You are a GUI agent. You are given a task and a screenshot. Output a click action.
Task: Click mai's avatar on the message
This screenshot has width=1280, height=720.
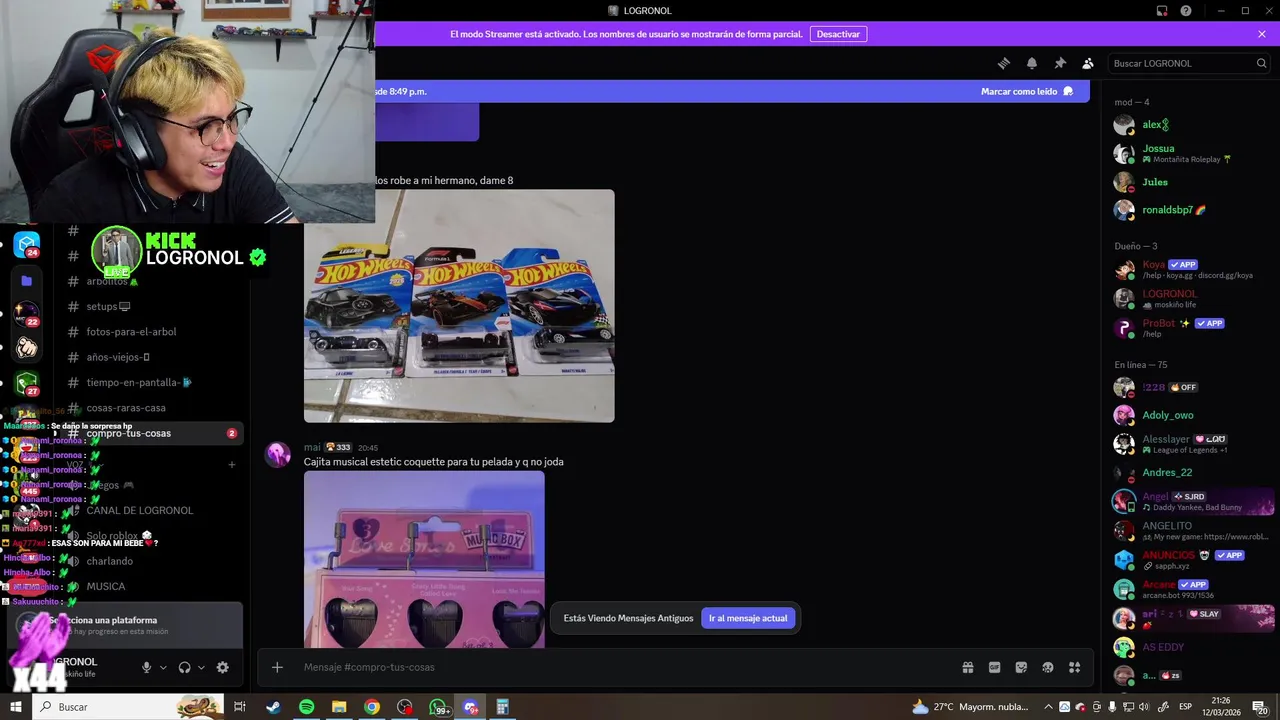point(278,455)
